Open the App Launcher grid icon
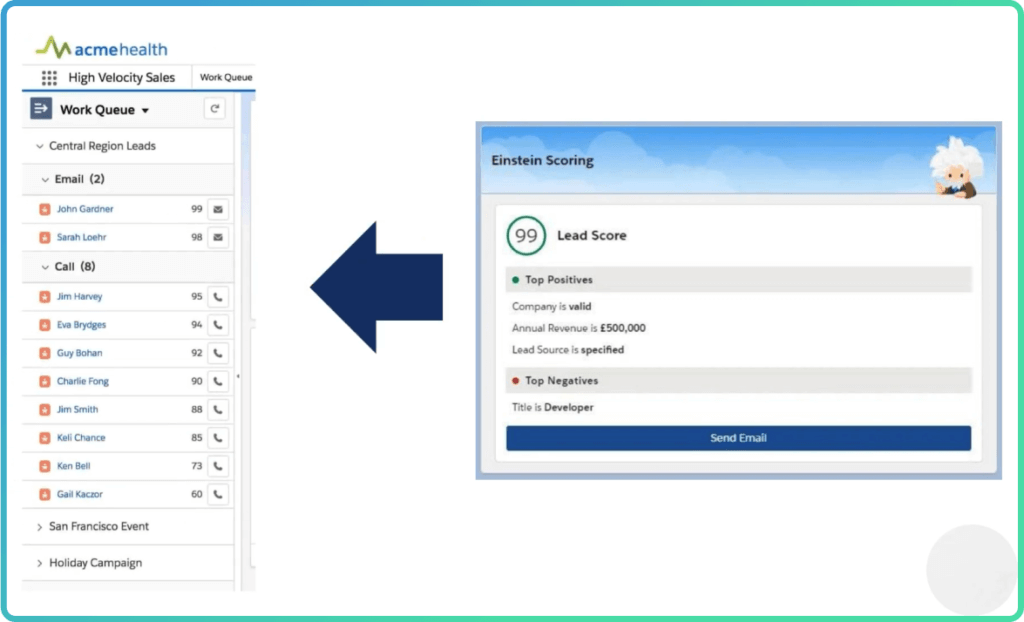Screen dimensions: 1024x622 [49, 78]
